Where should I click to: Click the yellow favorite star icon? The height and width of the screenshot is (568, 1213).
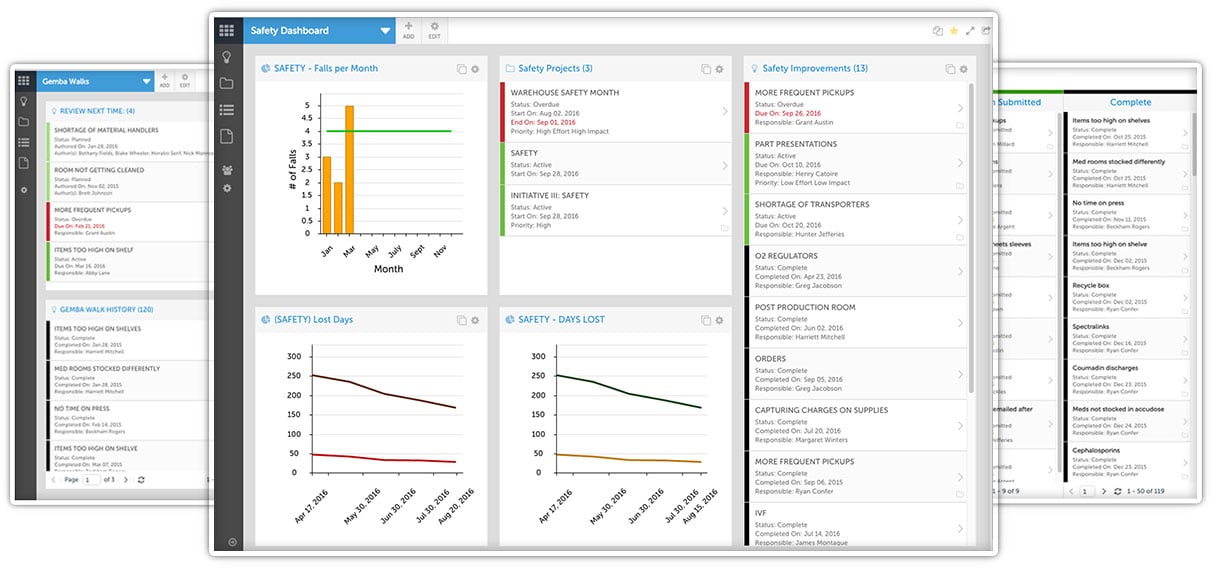(x=954, y=31)
